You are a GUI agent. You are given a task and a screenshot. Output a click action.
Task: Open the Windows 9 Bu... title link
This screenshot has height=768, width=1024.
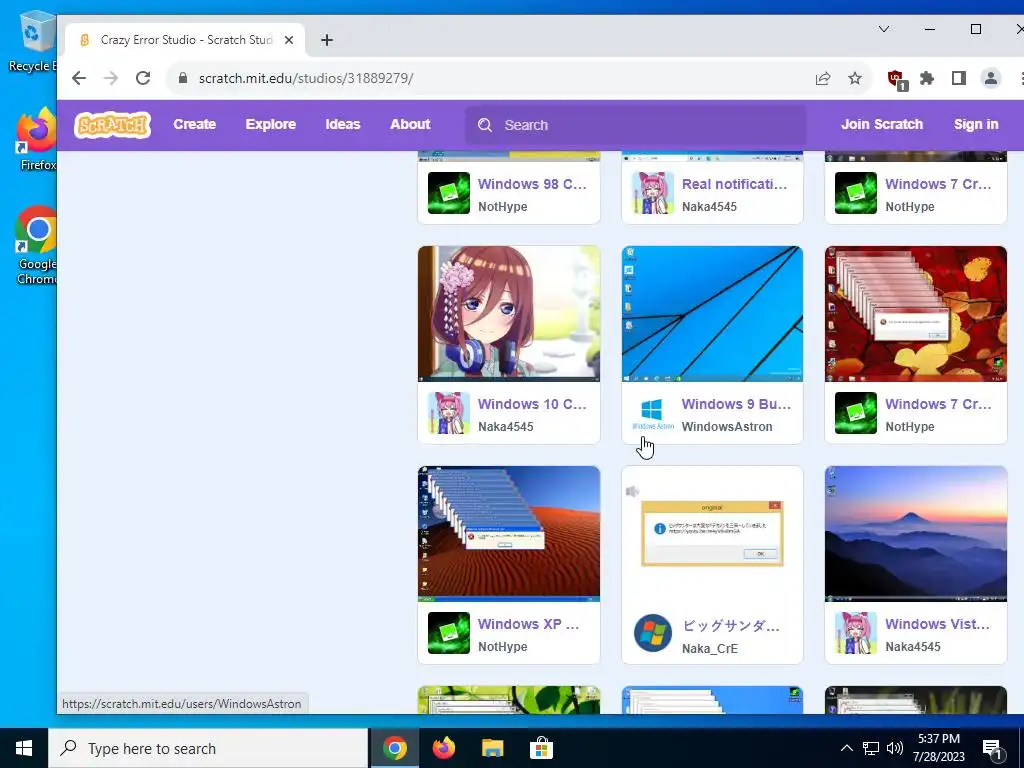click(736, 404)
